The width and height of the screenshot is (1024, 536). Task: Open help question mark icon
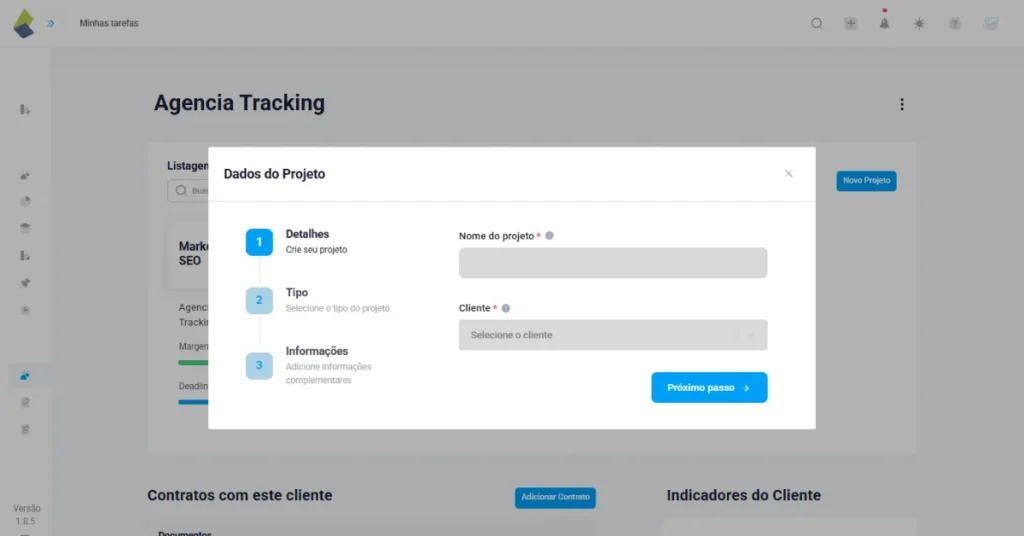tap(955, 24)
